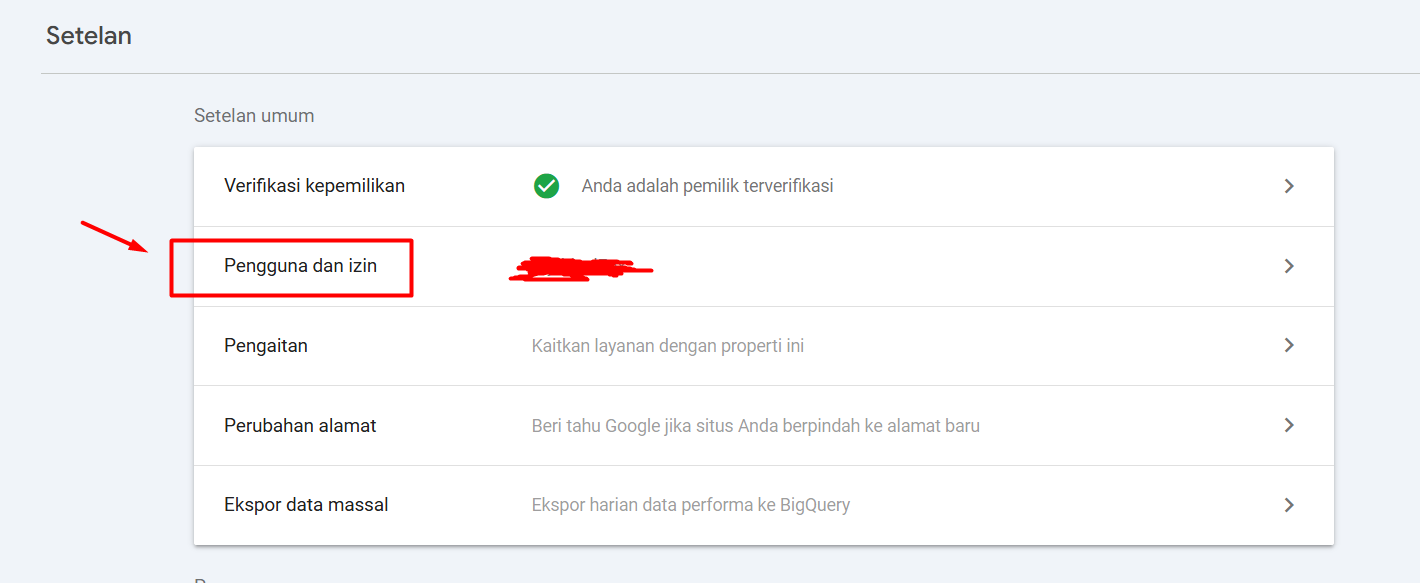
Task: Click the Setelan umum section header
Action: coord(254,116)
